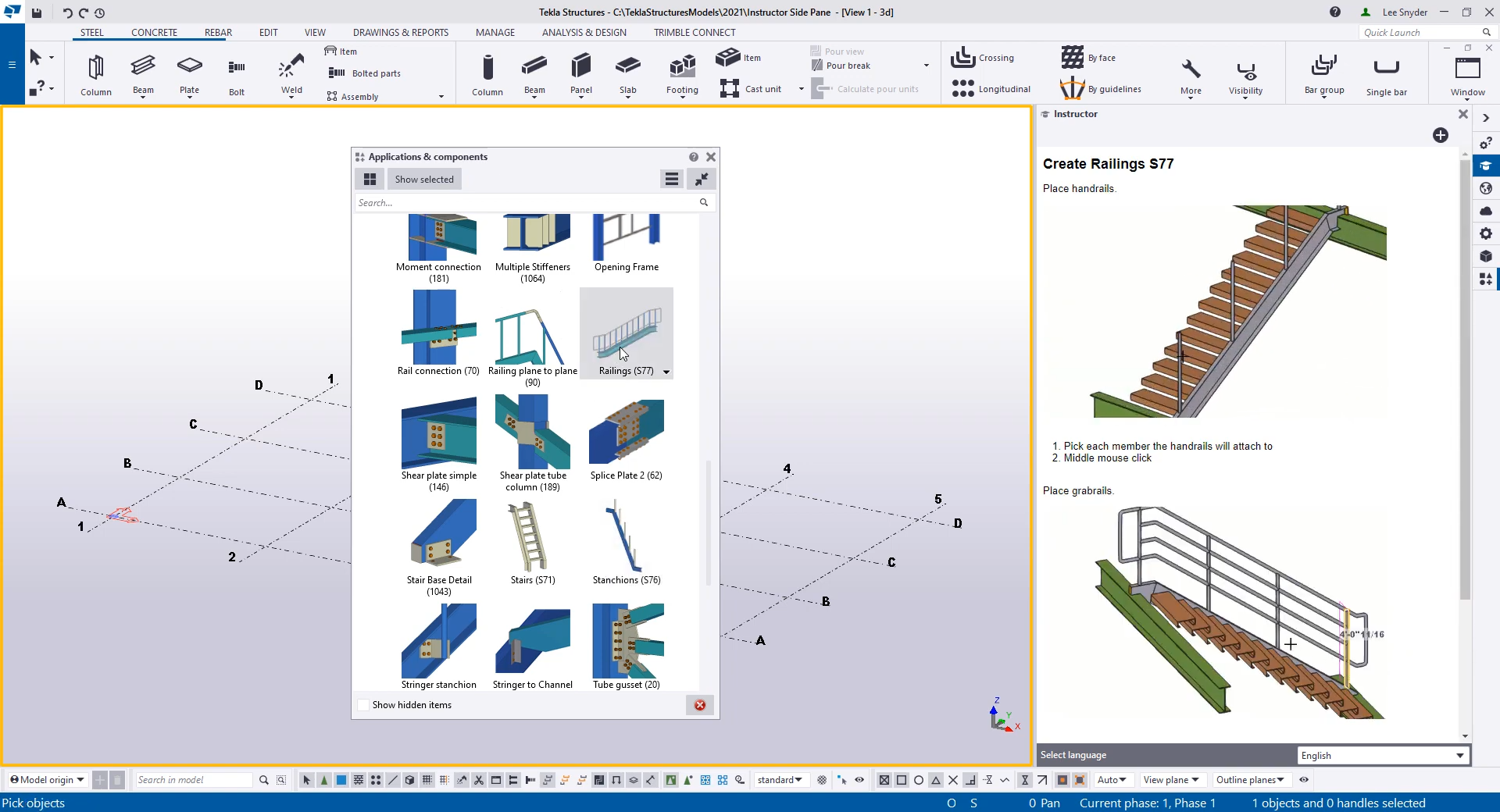Select Stanchions (S76) component
The image size is (1500, 812).
627,543
